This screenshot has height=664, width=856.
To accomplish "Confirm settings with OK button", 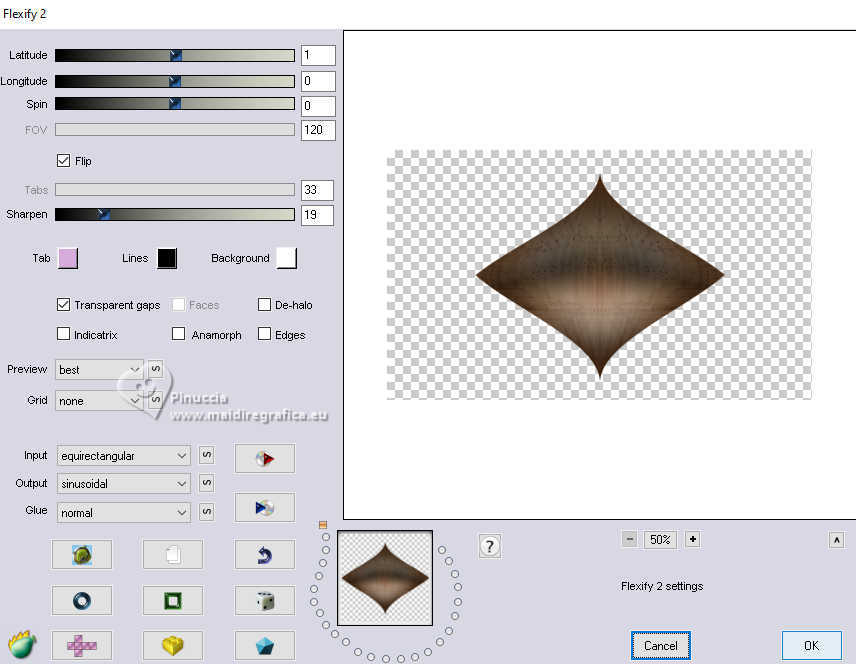I will click(812, 645).
